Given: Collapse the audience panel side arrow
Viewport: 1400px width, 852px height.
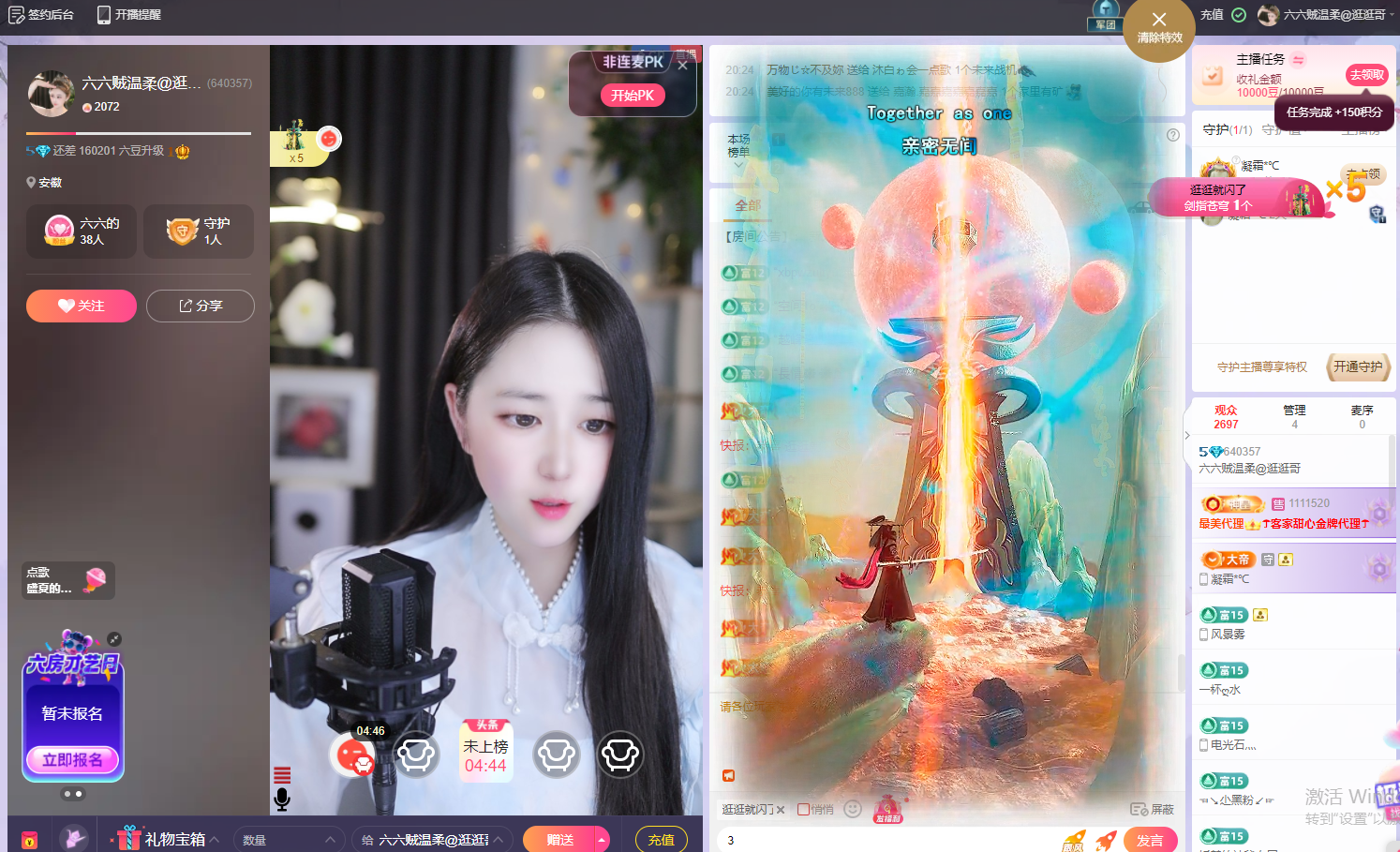Looking at the screenshot, I should point(1187,435).
